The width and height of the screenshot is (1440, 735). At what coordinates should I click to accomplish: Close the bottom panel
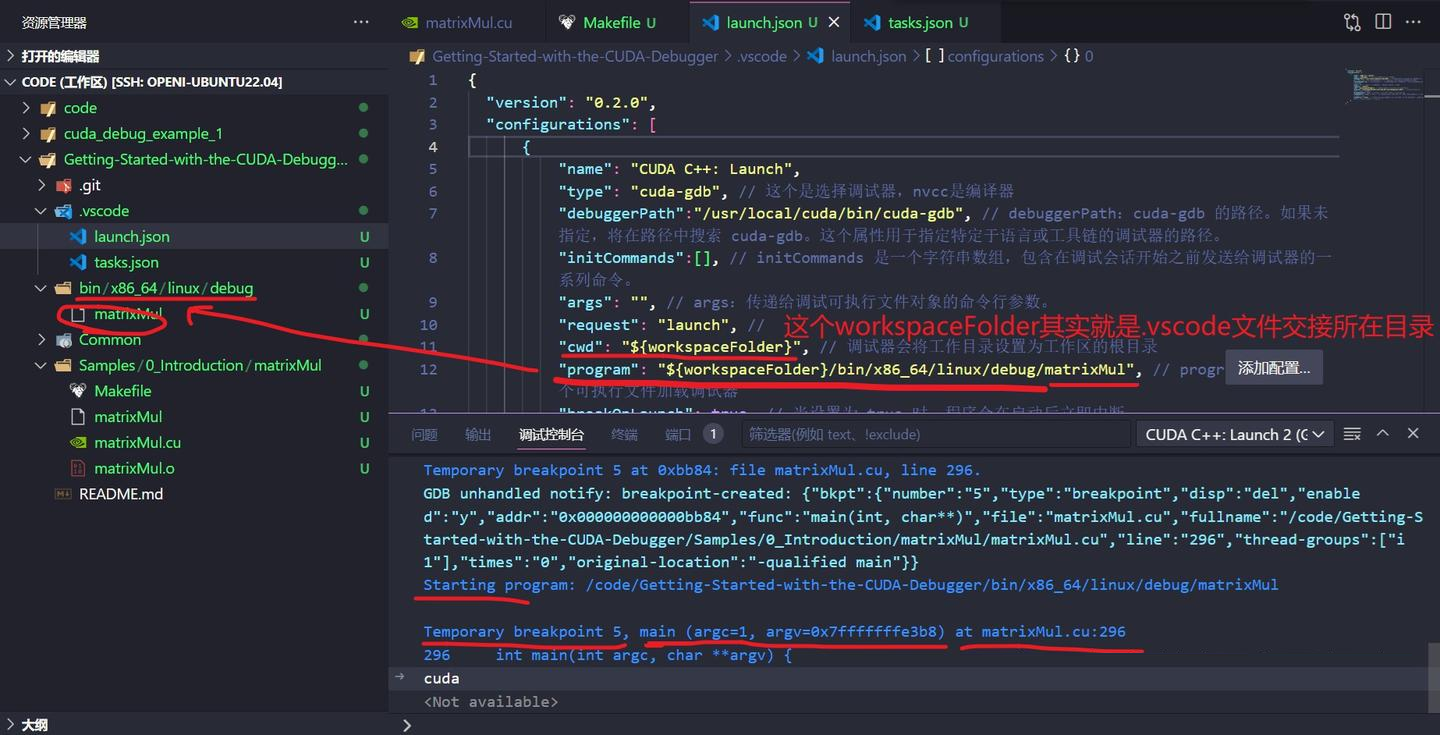click(1413, 433)
